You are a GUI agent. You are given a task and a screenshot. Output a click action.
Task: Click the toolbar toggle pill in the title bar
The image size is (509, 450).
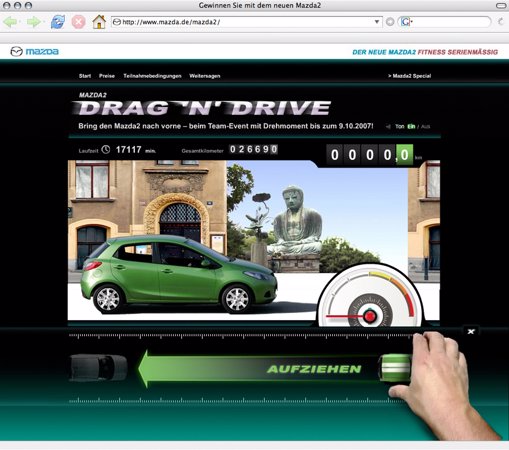tap(501, 5)
